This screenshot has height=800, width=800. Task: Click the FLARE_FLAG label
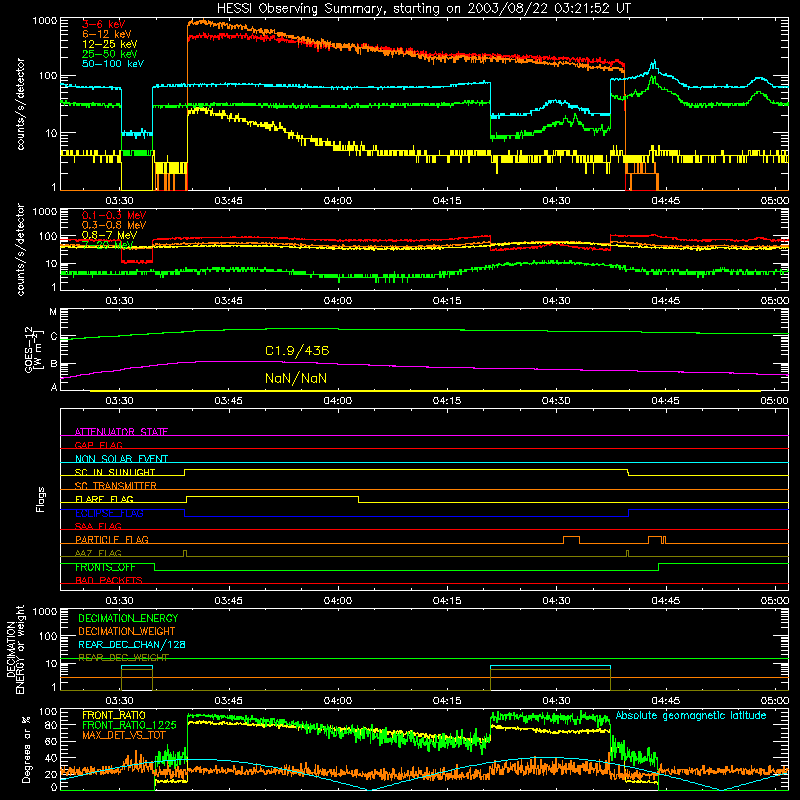click(x=104, y=499)
